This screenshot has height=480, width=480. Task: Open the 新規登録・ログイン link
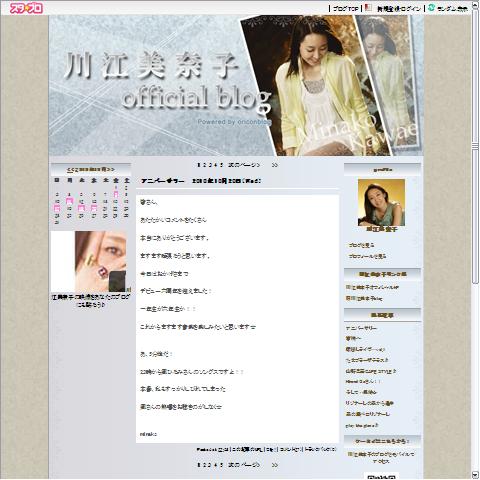pyautogui.click(x=399, y=9)
